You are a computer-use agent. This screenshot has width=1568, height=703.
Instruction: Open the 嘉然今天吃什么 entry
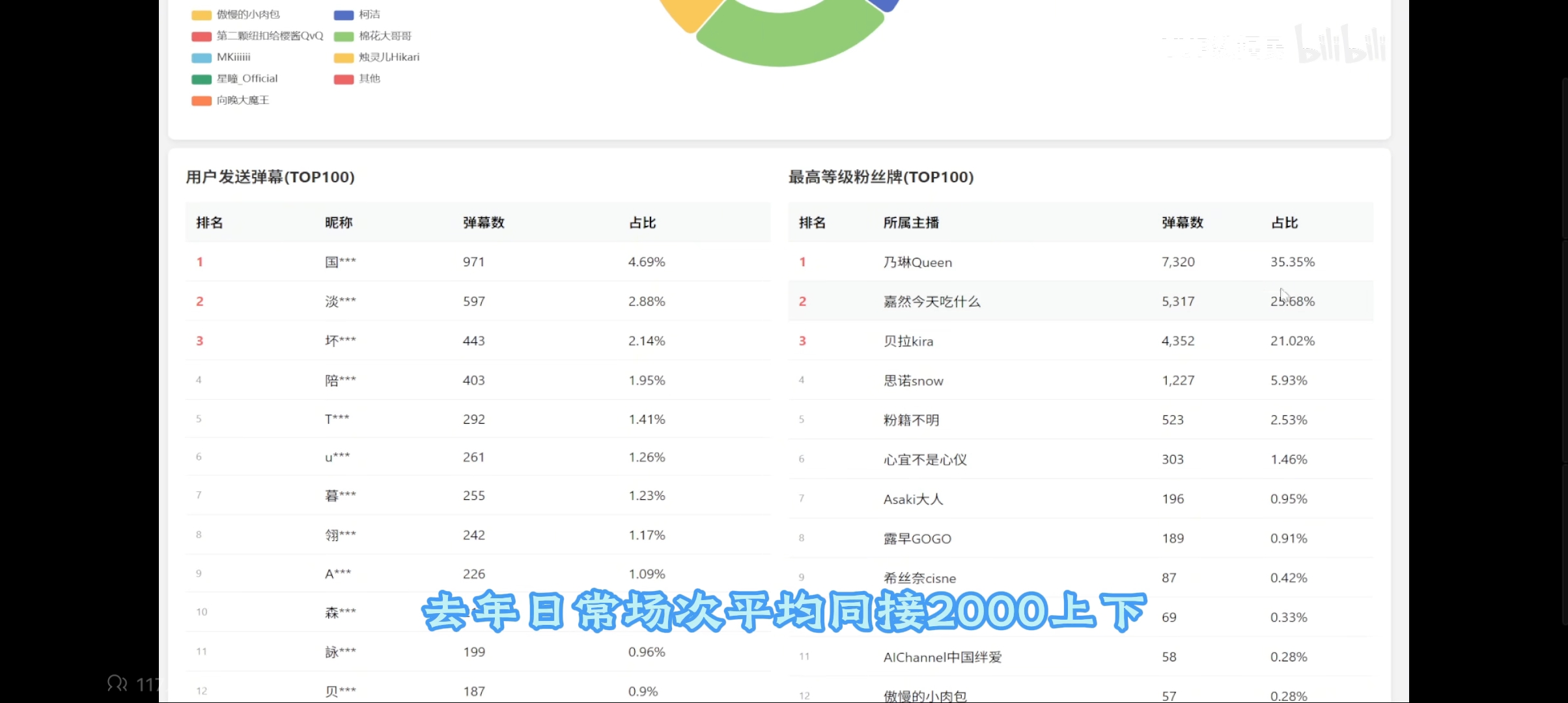pos(931,302)
